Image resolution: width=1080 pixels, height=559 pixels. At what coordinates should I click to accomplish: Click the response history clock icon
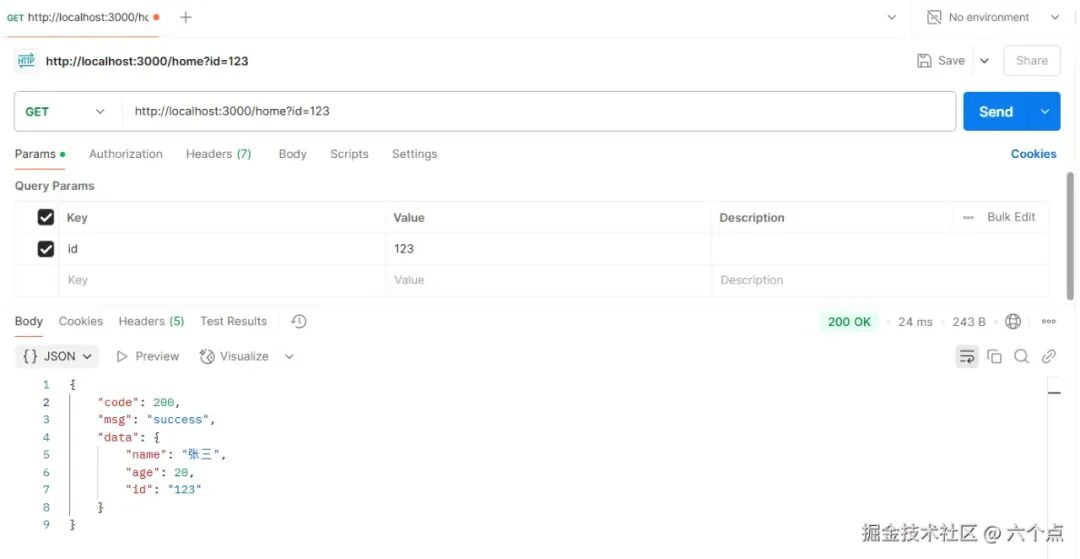pos(299,321)
